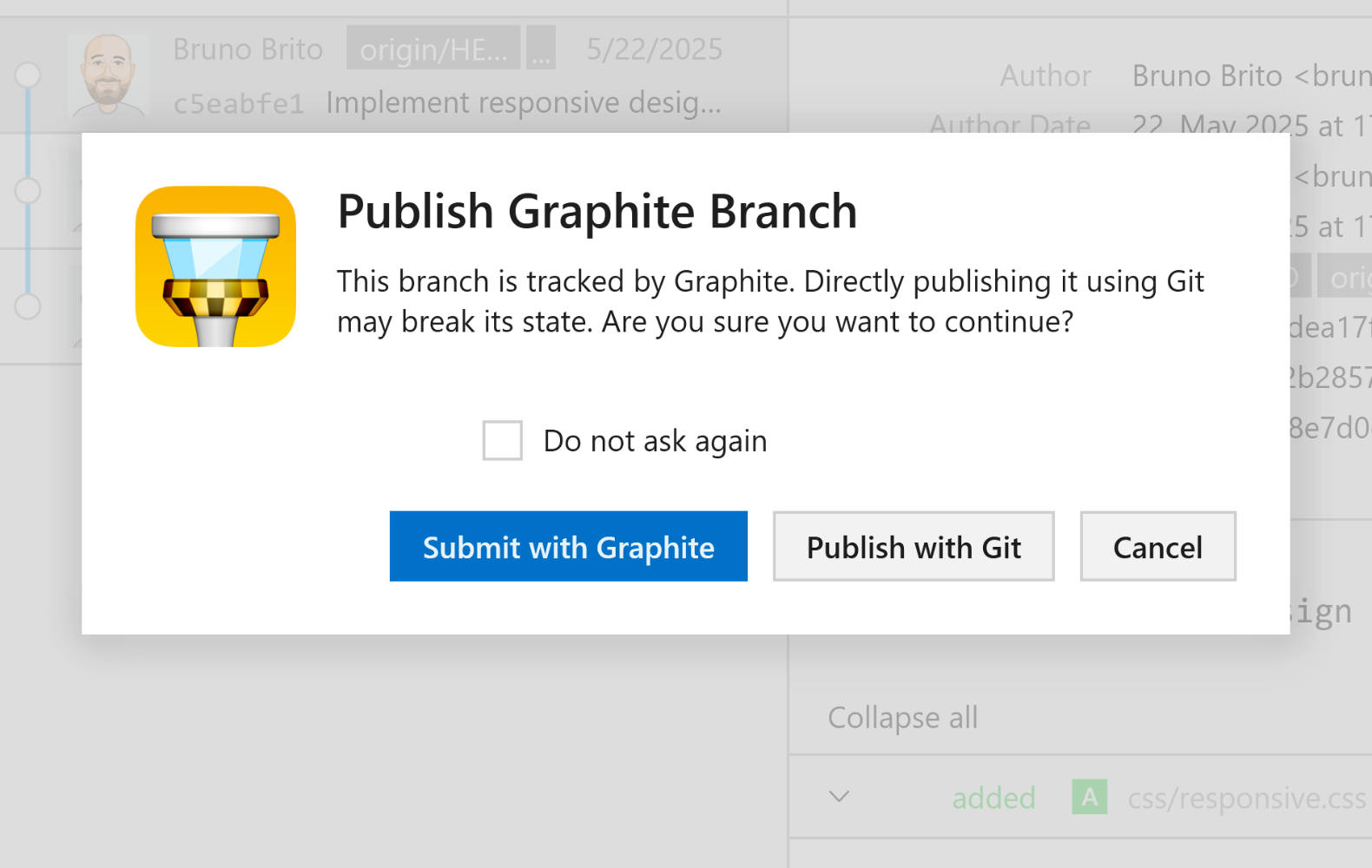Click the origin/HE... branch badge
This screenshot has width=1372, height=868.
432,49
